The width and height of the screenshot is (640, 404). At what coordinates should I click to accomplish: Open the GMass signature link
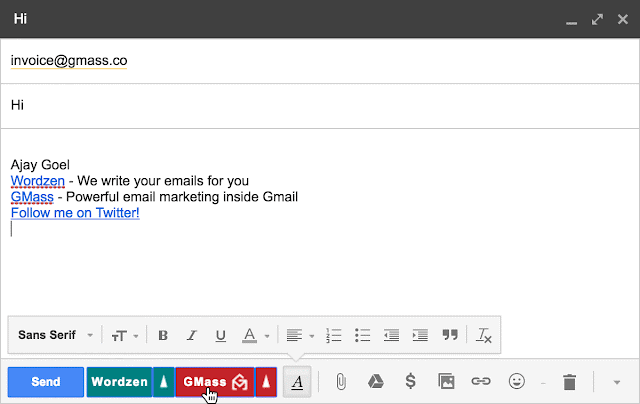[x=32, y=197]
